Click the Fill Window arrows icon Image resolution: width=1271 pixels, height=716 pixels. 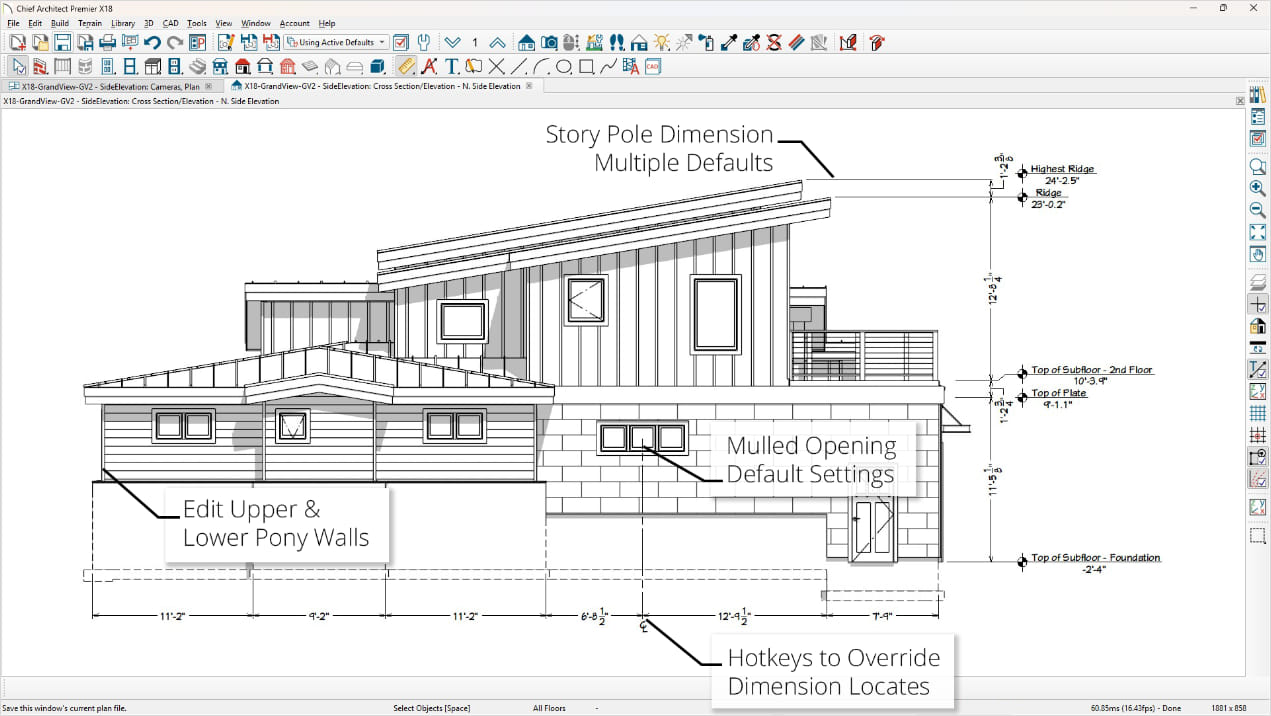point(1258,232)
